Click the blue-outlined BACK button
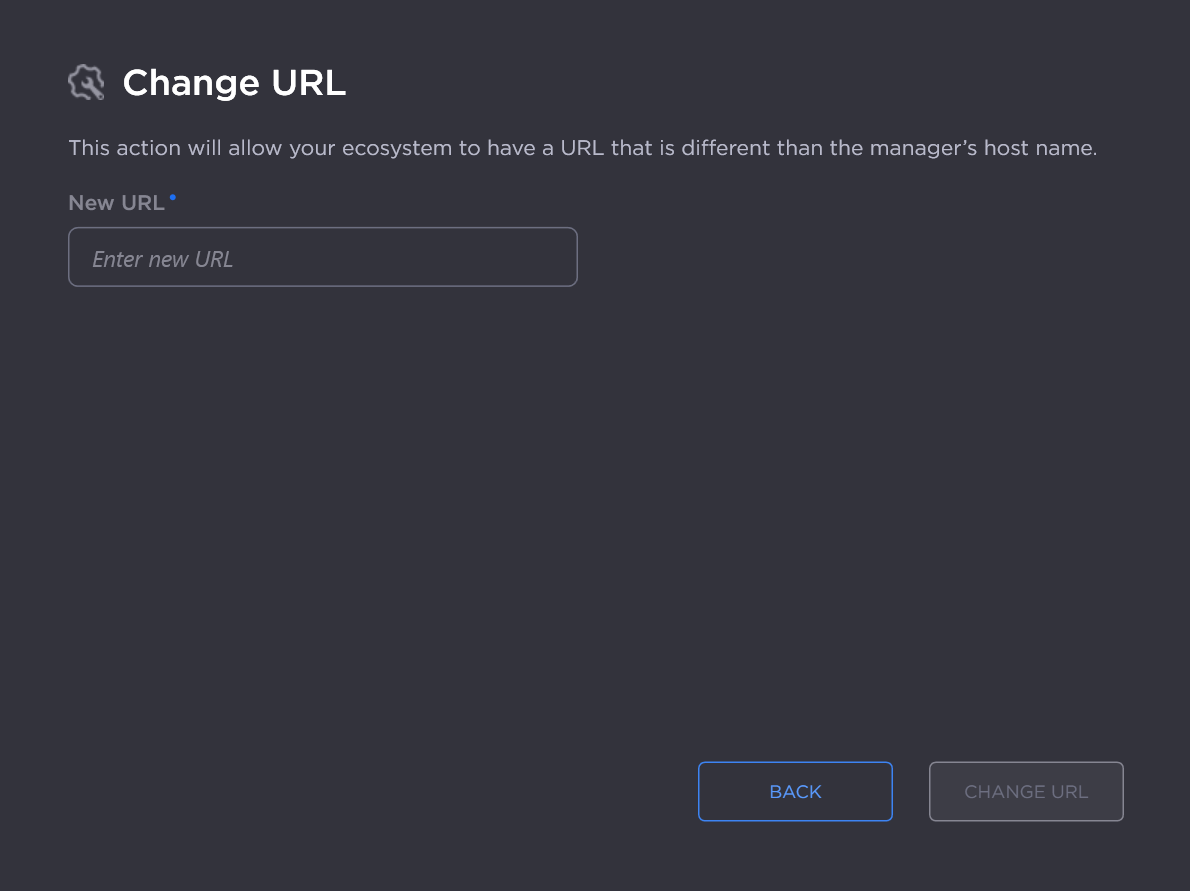Image resolution: width=1190 pixels, height=891 pixels. coord(795,792)
